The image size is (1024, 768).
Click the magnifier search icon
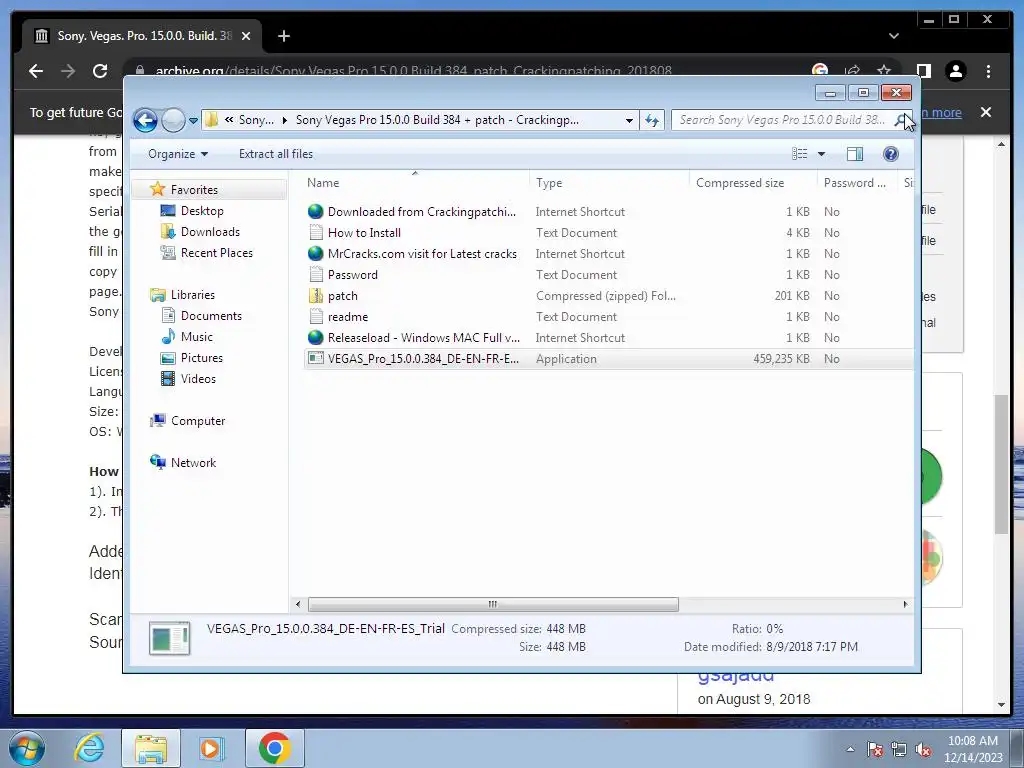(901, 120)
